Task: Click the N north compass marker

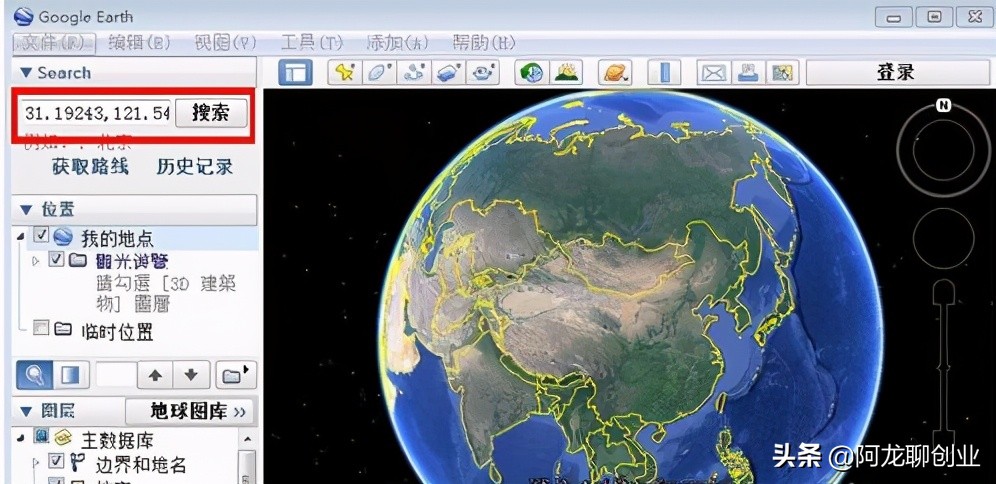Action: (944, 106)
